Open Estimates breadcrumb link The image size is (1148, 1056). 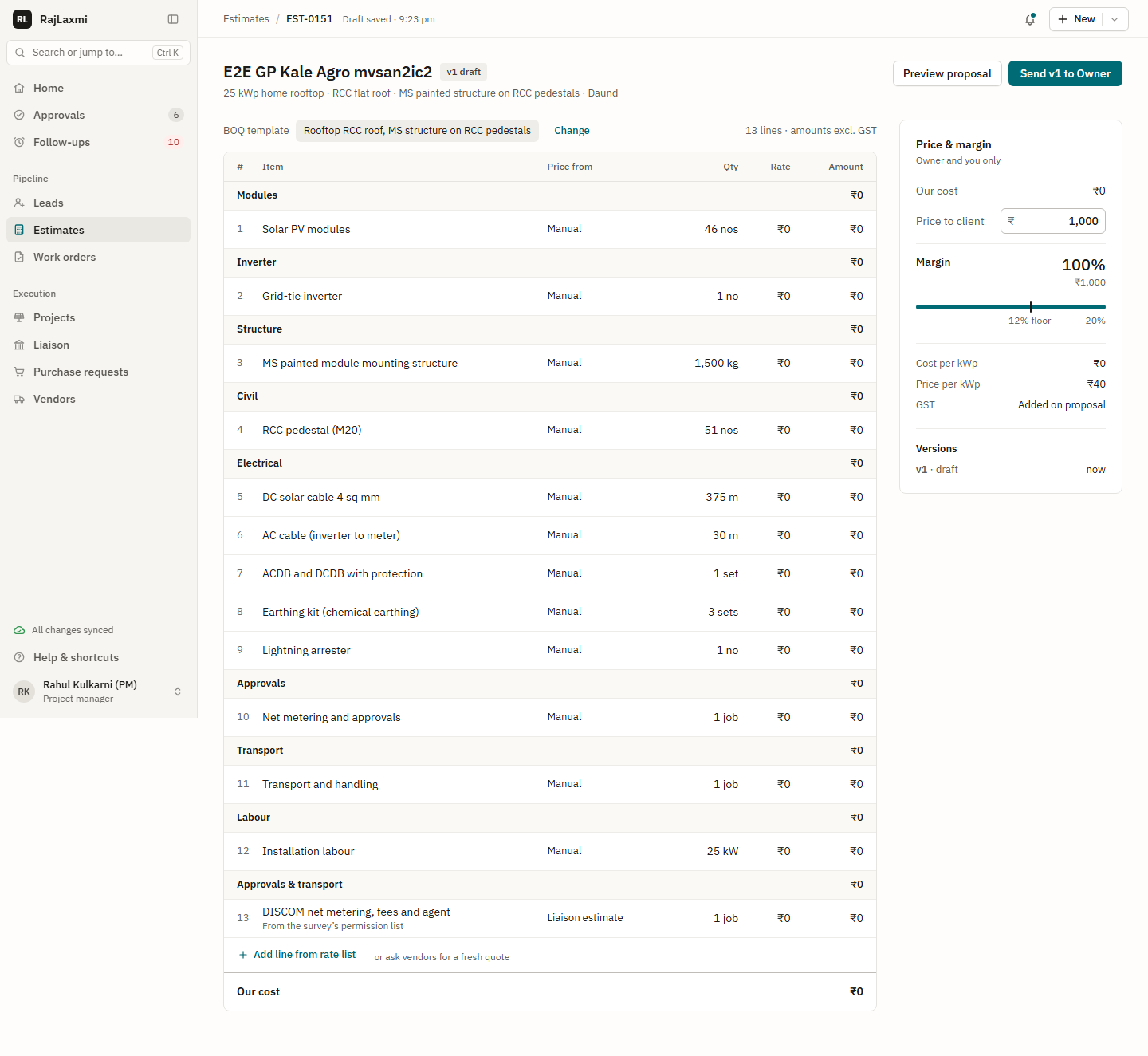[246, 19]
